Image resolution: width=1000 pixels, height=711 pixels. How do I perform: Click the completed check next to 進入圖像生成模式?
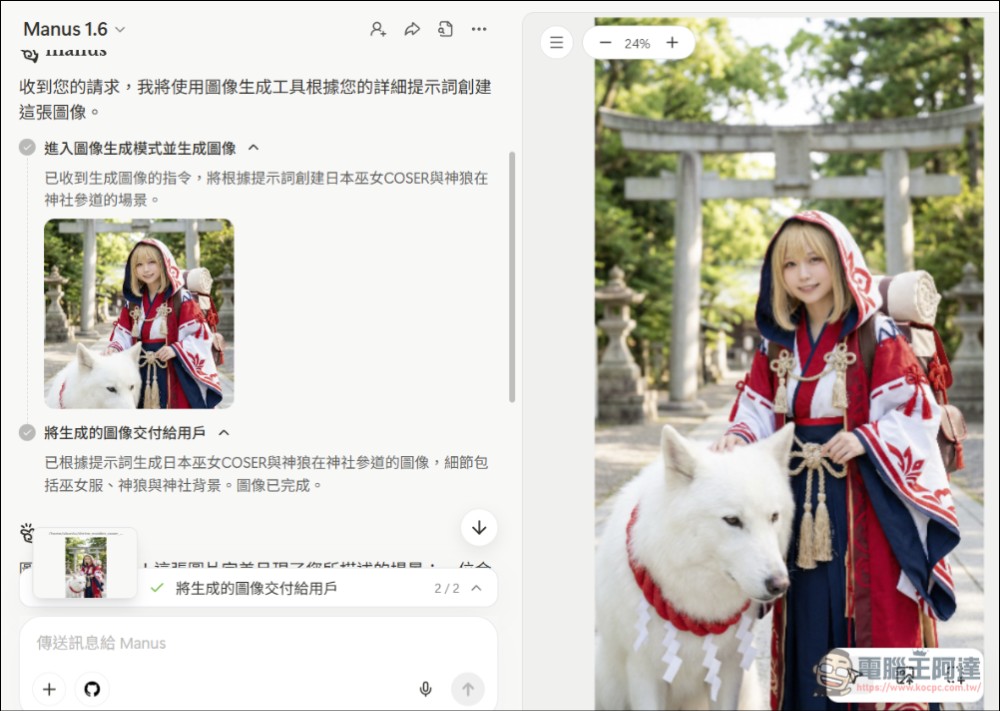coord(27,148)
